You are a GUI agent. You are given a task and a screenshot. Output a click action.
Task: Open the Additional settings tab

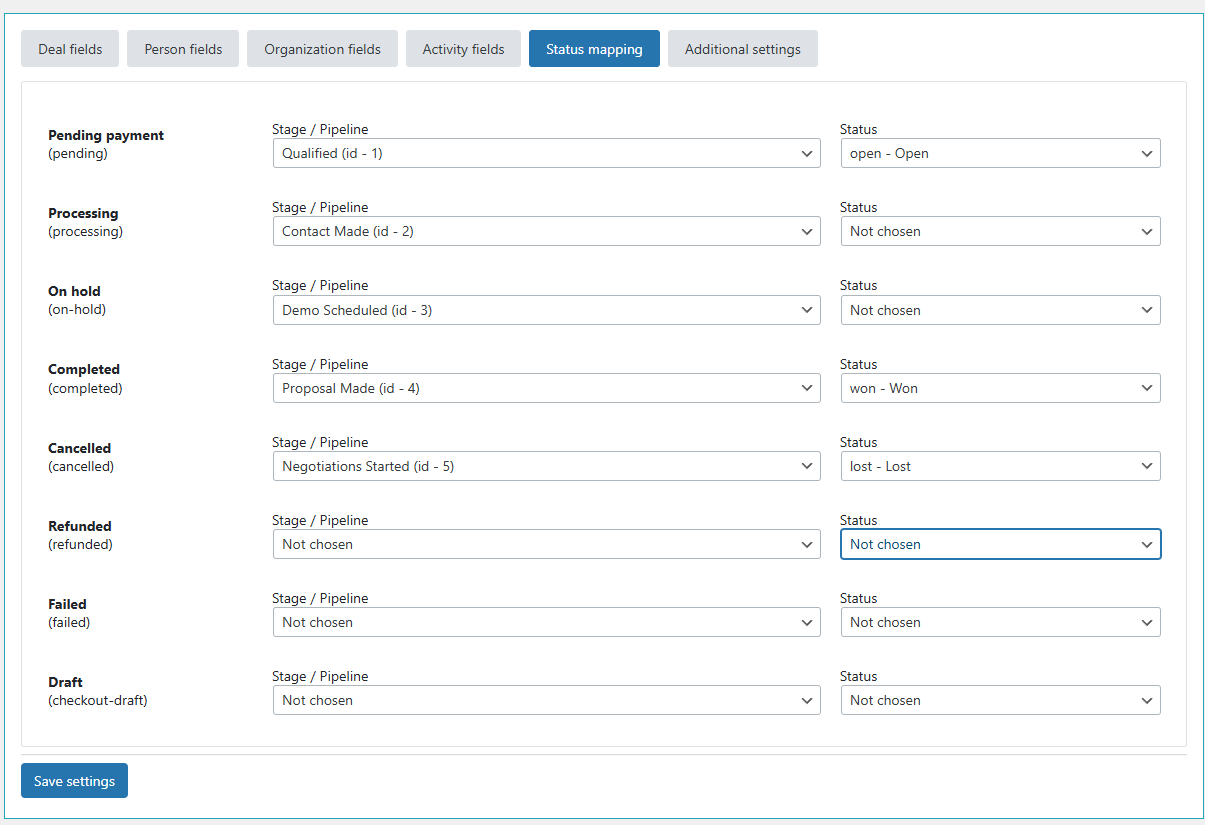point(742,48)
